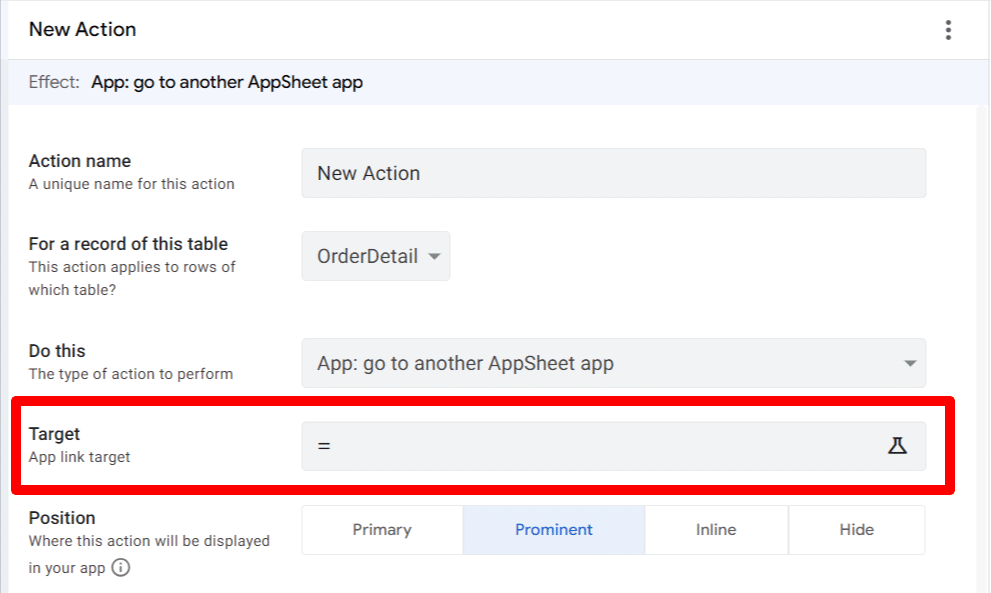
Task: Click the arrow at the Do this field's right end
Action: 909,364
